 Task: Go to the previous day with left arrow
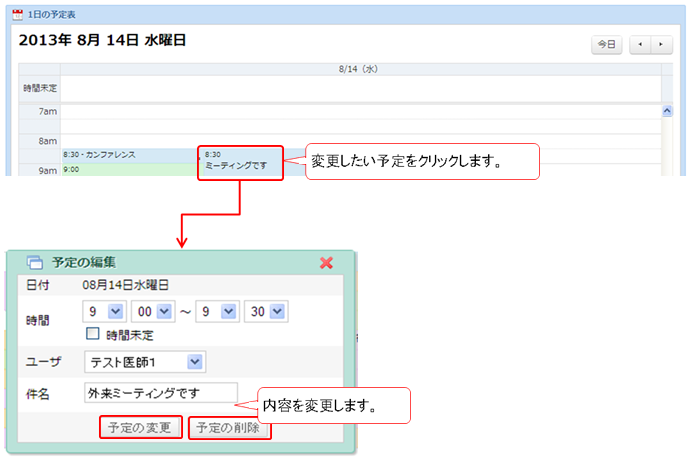point(641,45)
